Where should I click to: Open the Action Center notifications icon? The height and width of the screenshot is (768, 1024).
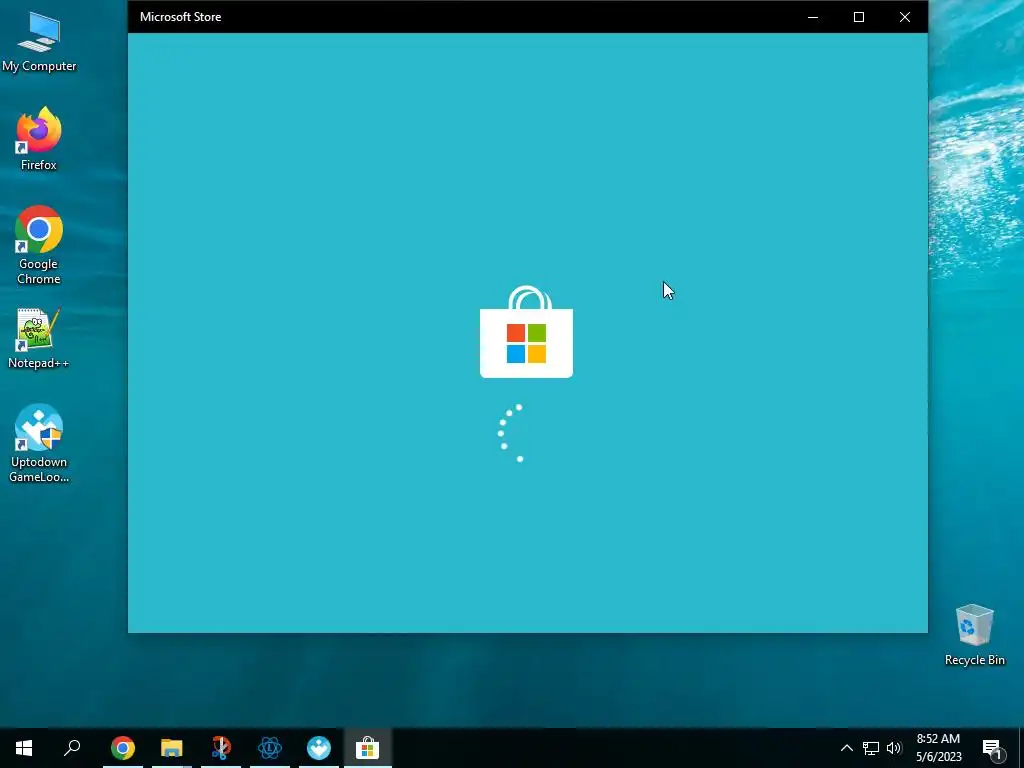[993, 748]
